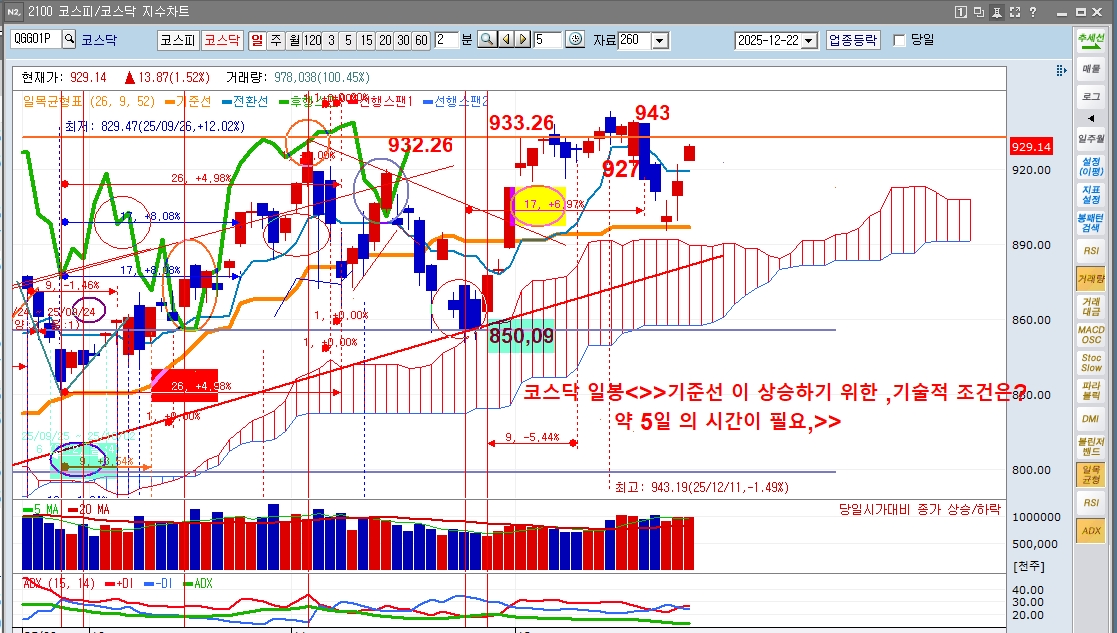
Task: Open 설정(이평) moving average settings
Action: [1091, 167]
